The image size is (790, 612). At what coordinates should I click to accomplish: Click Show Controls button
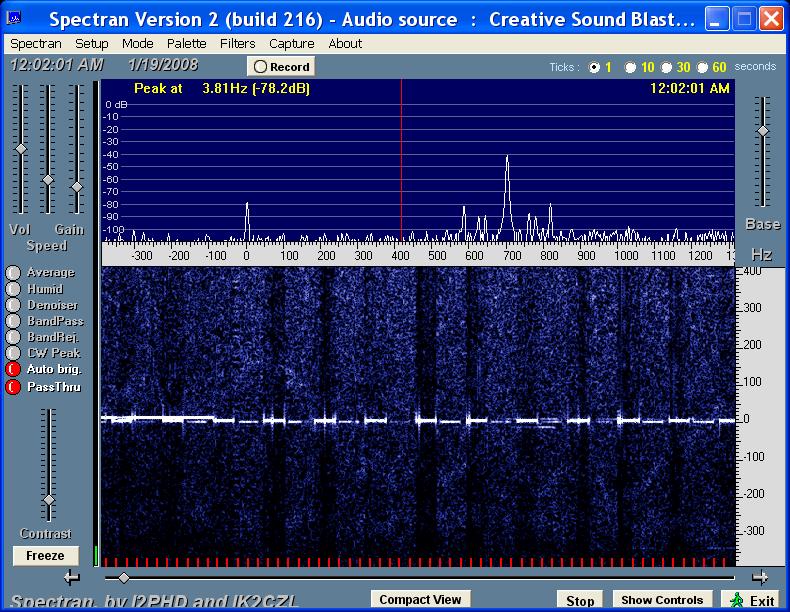click(x=662, y=600)
